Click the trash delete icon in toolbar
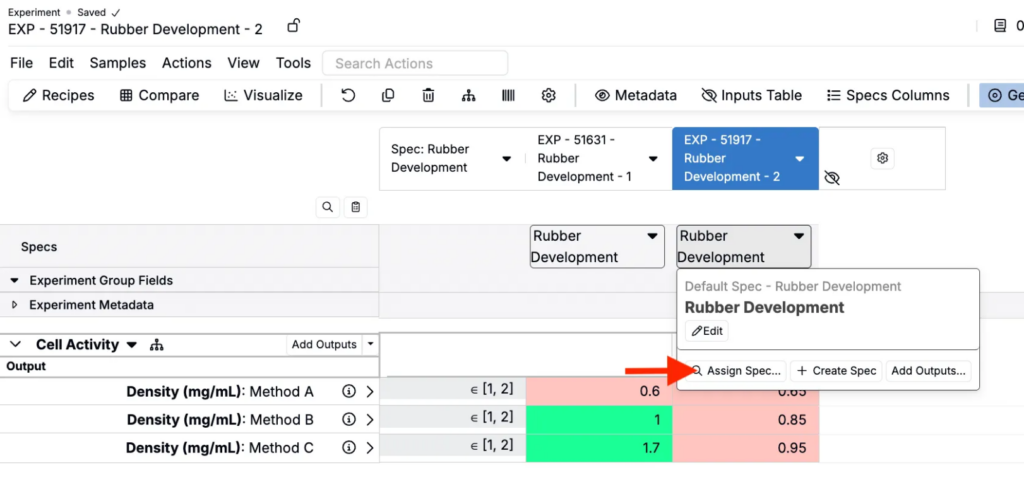 pyautogui.click(x=428, y=96)
